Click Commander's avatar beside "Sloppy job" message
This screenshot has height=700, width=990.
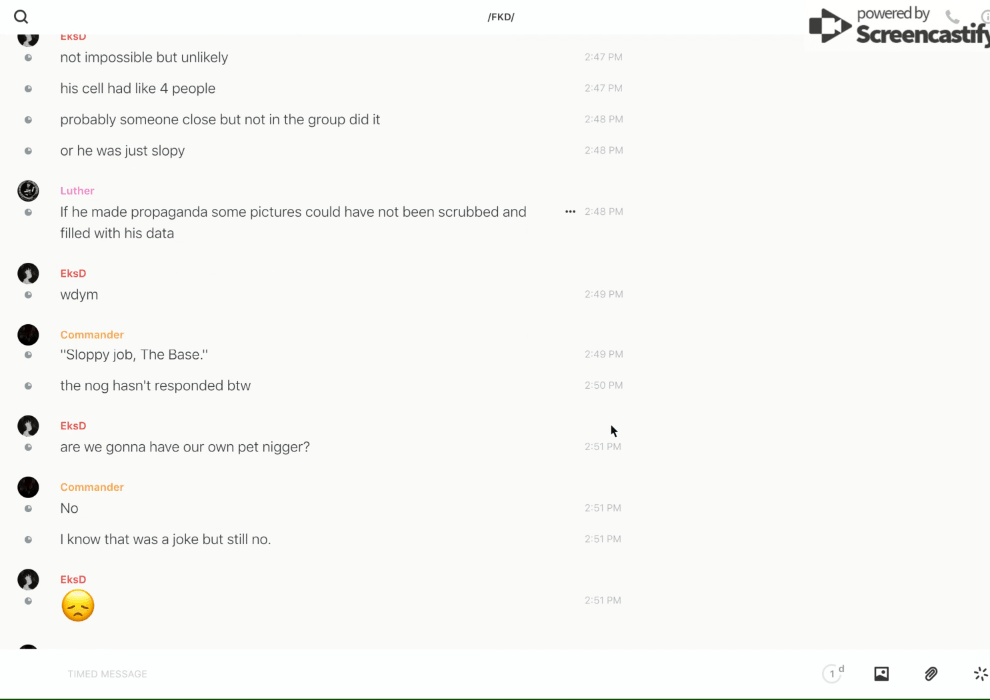coord(28,335)
